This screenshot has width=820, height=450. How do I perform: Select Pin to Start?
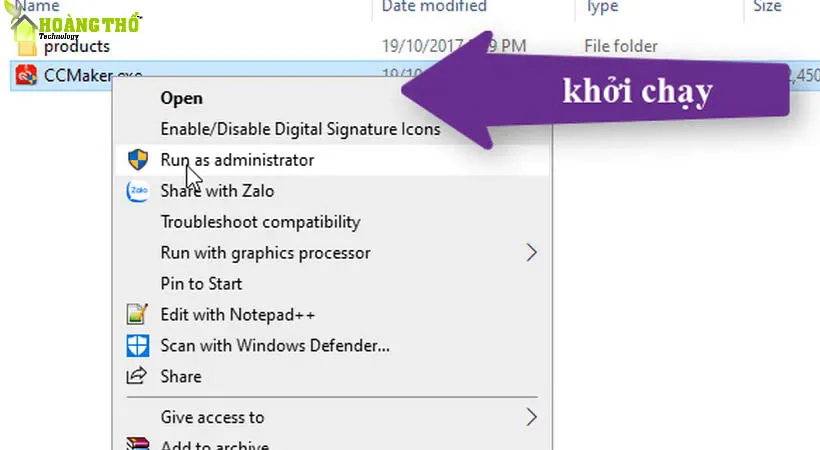(x=201, y=284)
